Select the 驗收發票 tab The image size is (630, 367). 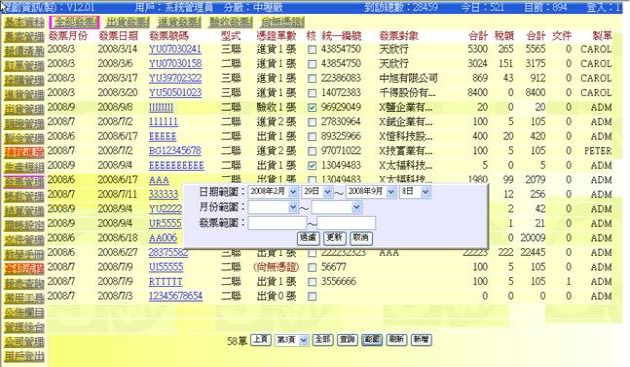(231, 22)
